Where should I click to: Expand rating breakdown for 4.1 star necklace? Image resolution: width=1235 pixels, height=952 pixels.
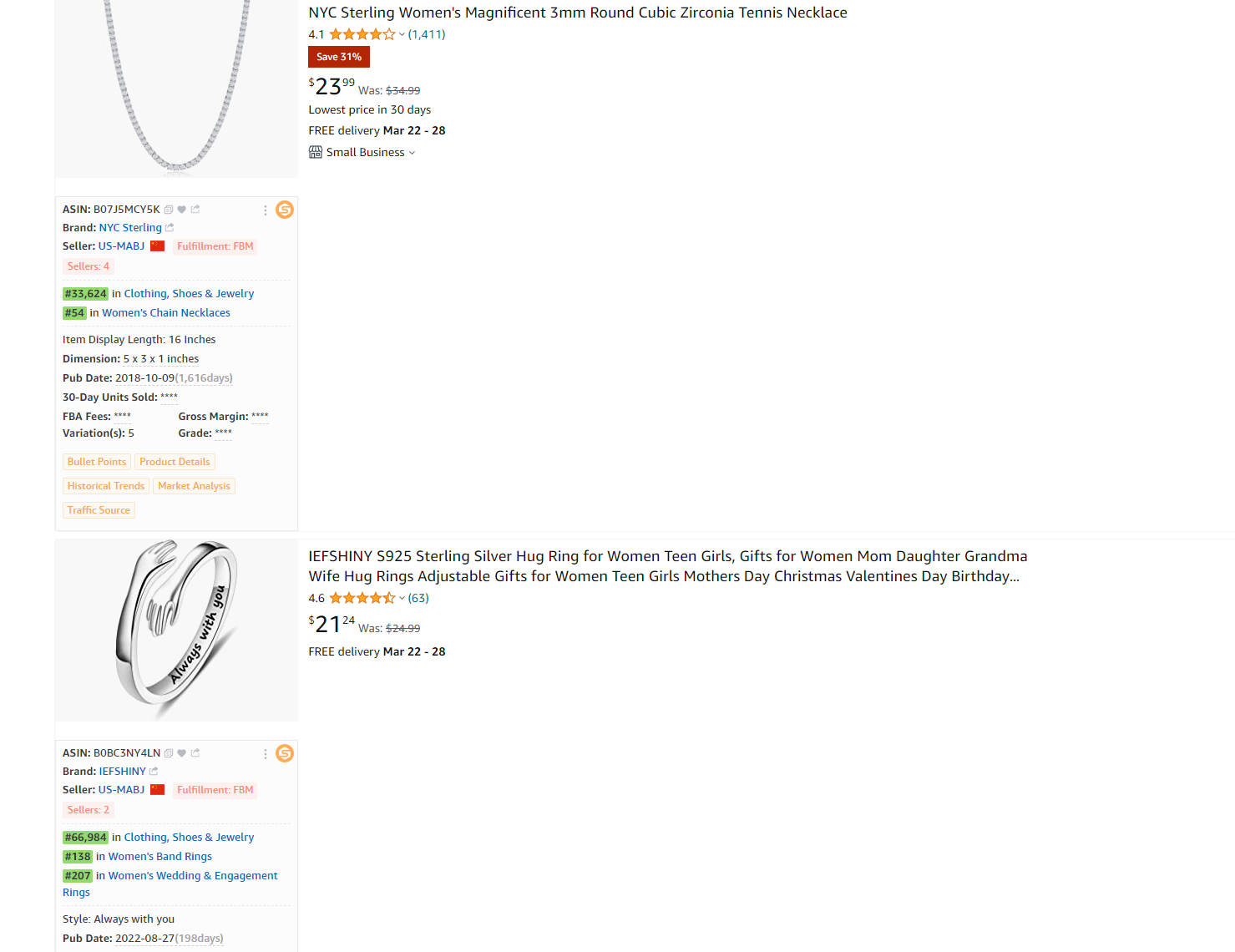tap(402, 35)
